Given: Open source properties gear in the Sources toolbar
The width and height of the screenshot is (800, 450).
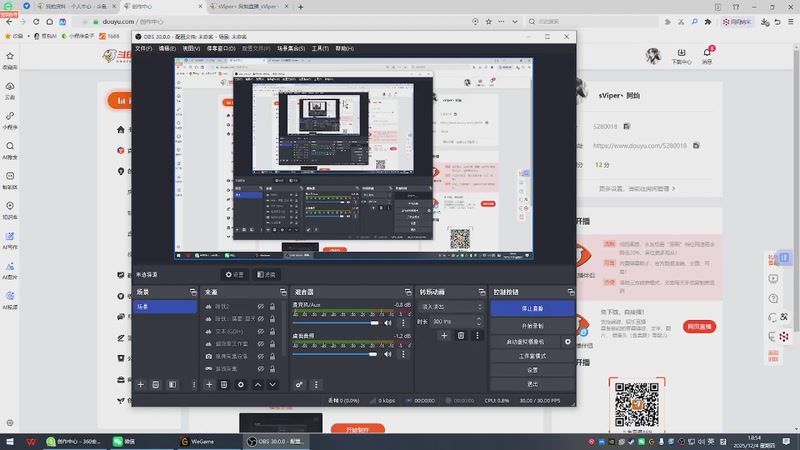Looking at the screenshot, I should pos(241,385).
